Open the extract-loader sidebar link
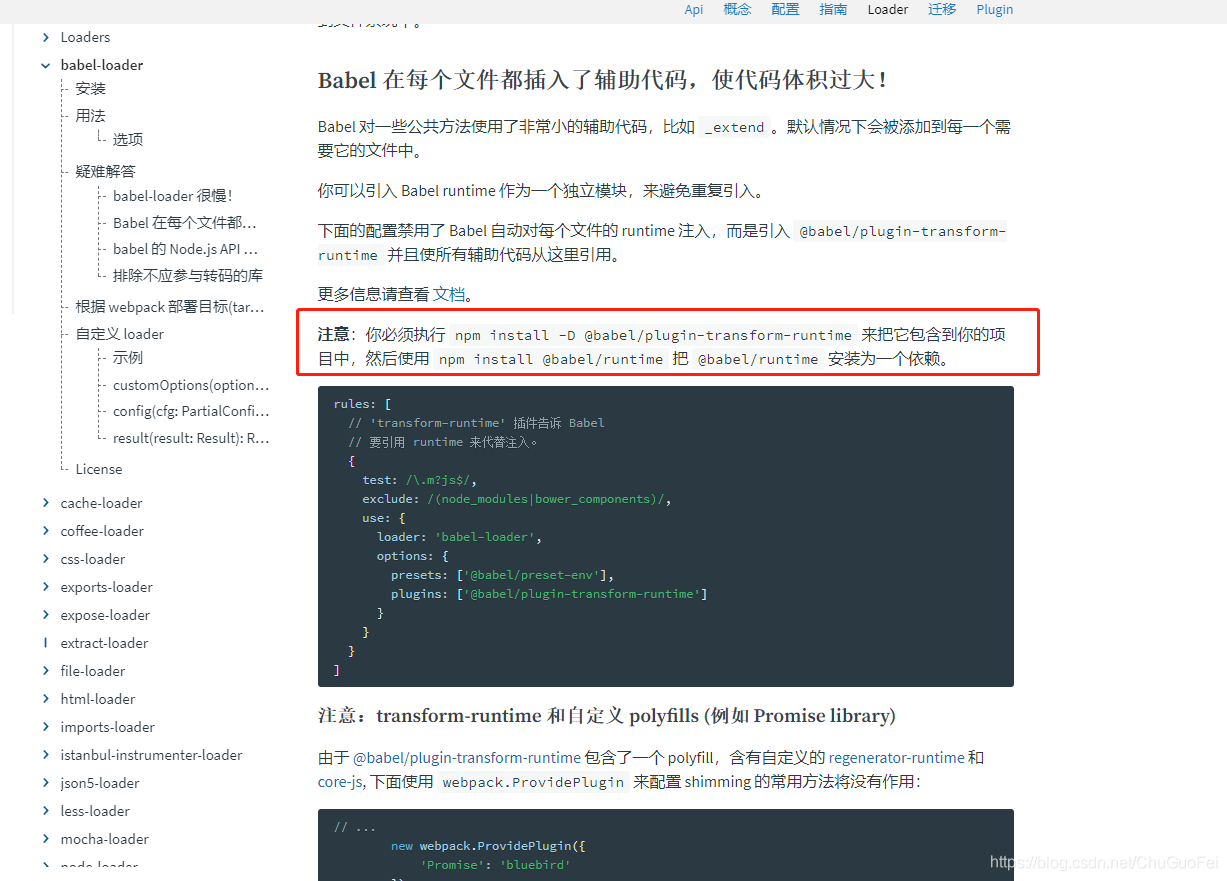Image resolution: width=1227 pixels, height=881 pixels. [x=104, y=643]
